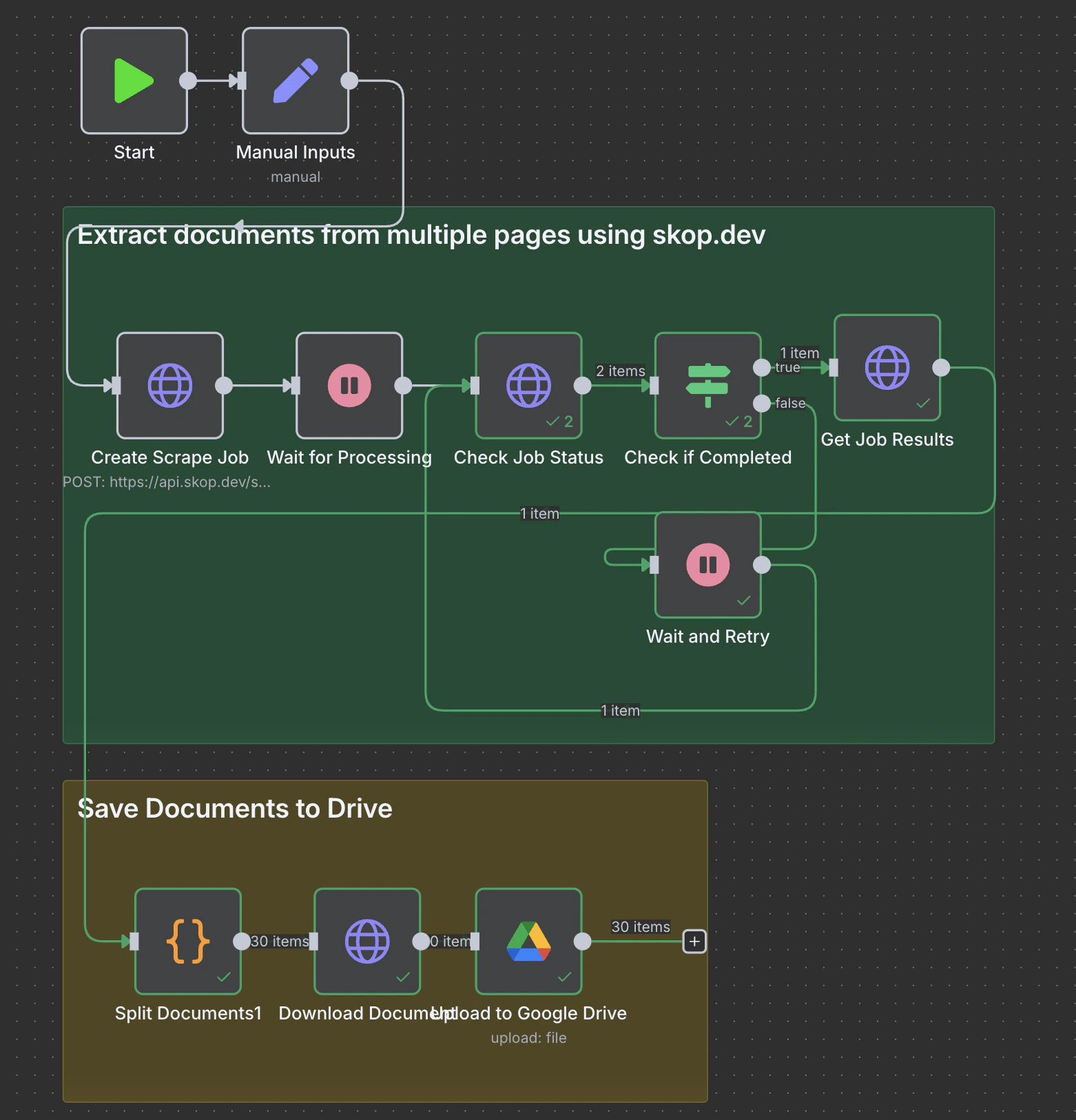Click the 'manual' subtitle under Manual Inputs

click(296, 177)
